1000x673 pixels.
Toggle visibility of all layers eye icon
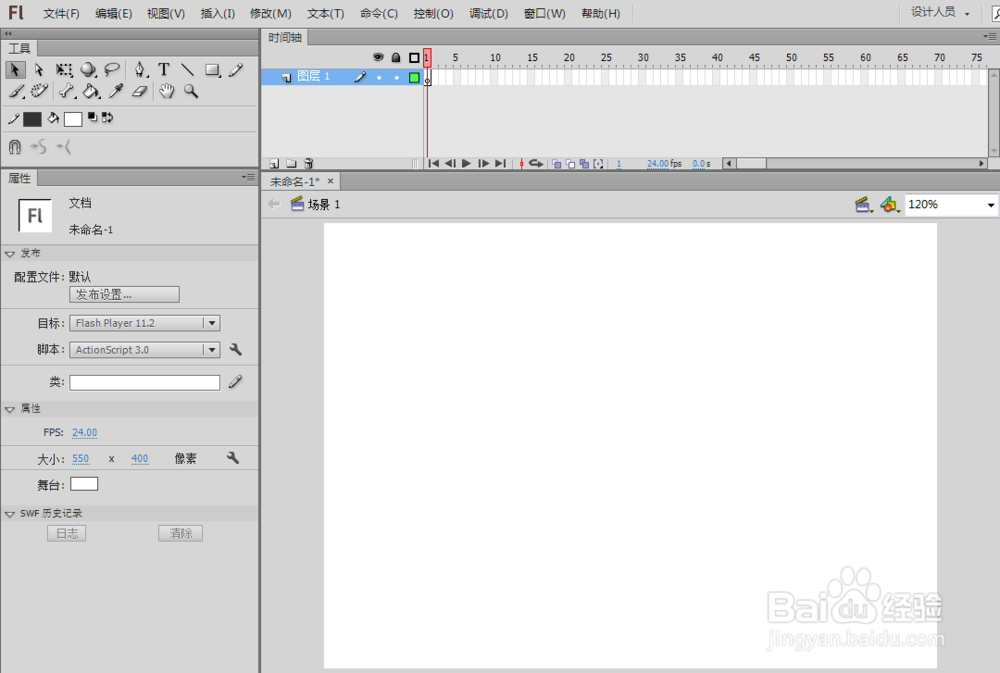378,57
